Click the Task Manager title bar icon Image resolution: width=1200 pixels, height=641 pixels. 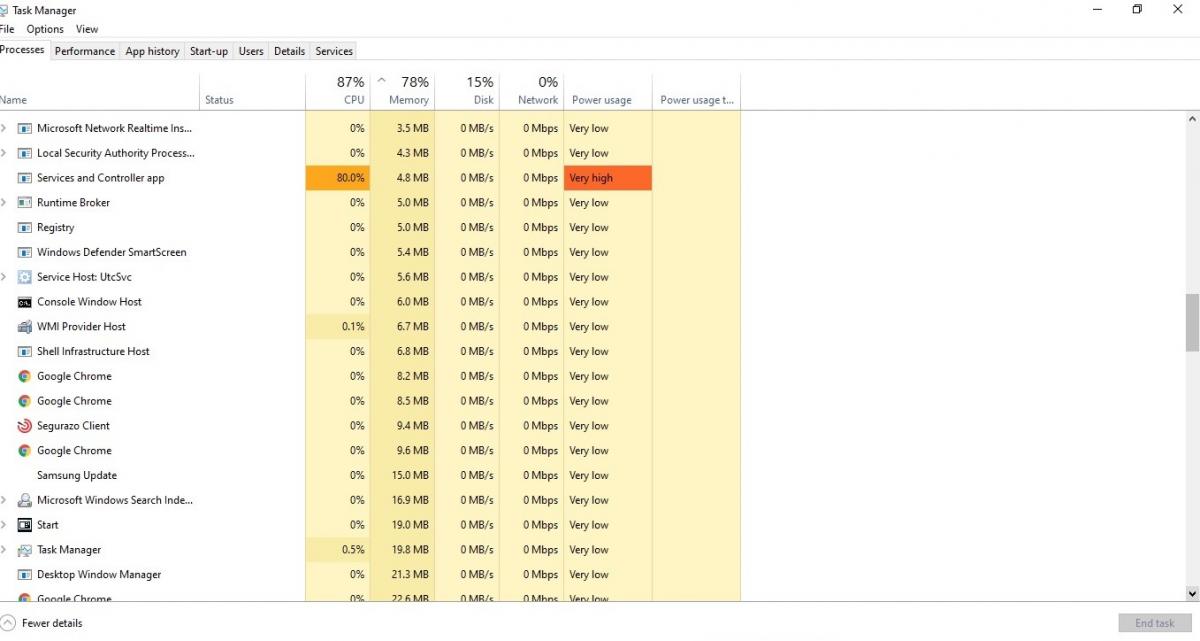(4, 10)
